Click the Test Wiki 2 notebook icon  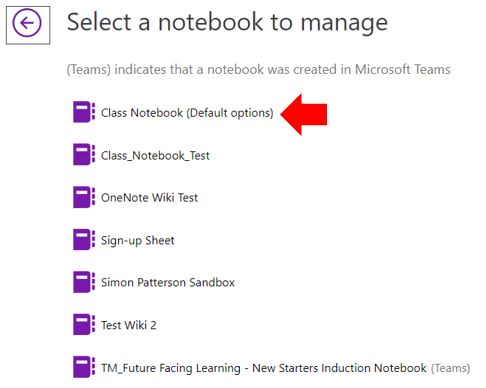click(x=84, y=324)
